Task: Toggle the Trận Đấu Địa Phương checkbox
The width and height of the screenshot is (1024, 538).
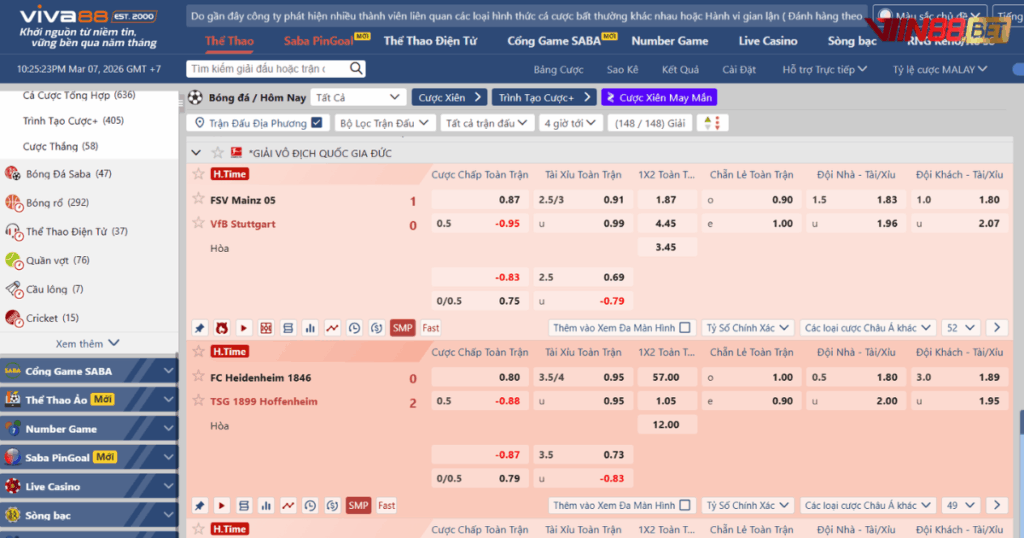Action: point(317,123)
